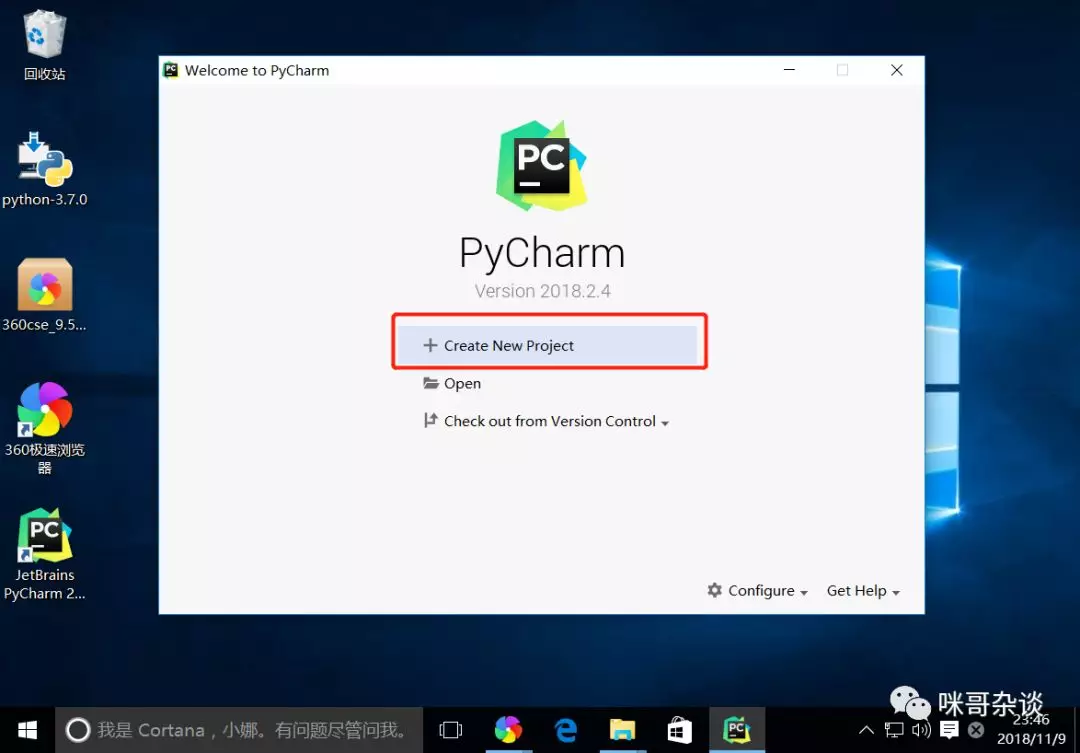Close the Welcome to PyCharm window
This screenshot has width=1080, height=753.
(897, 70)
